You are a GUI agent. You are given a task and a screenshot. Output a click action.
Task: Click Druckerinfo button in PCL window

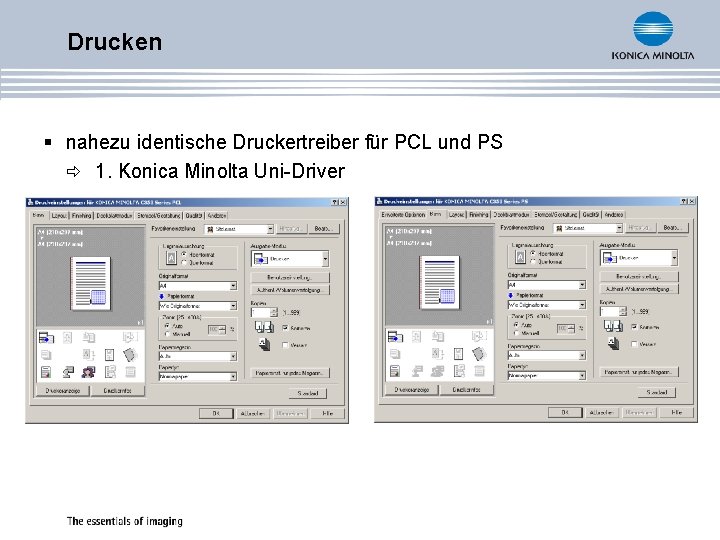coord(118,391)
